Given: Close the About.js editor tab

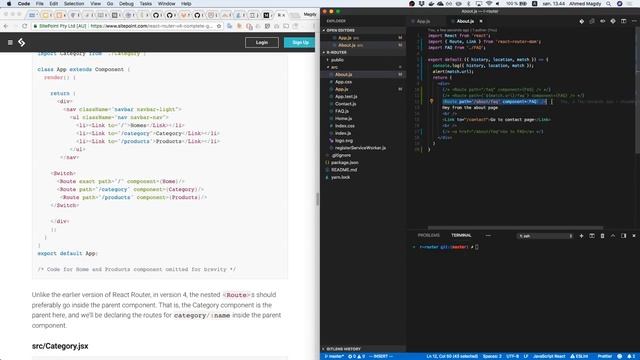Looking at the screenshot, I should pyautogui.click(x=481, y=21).
